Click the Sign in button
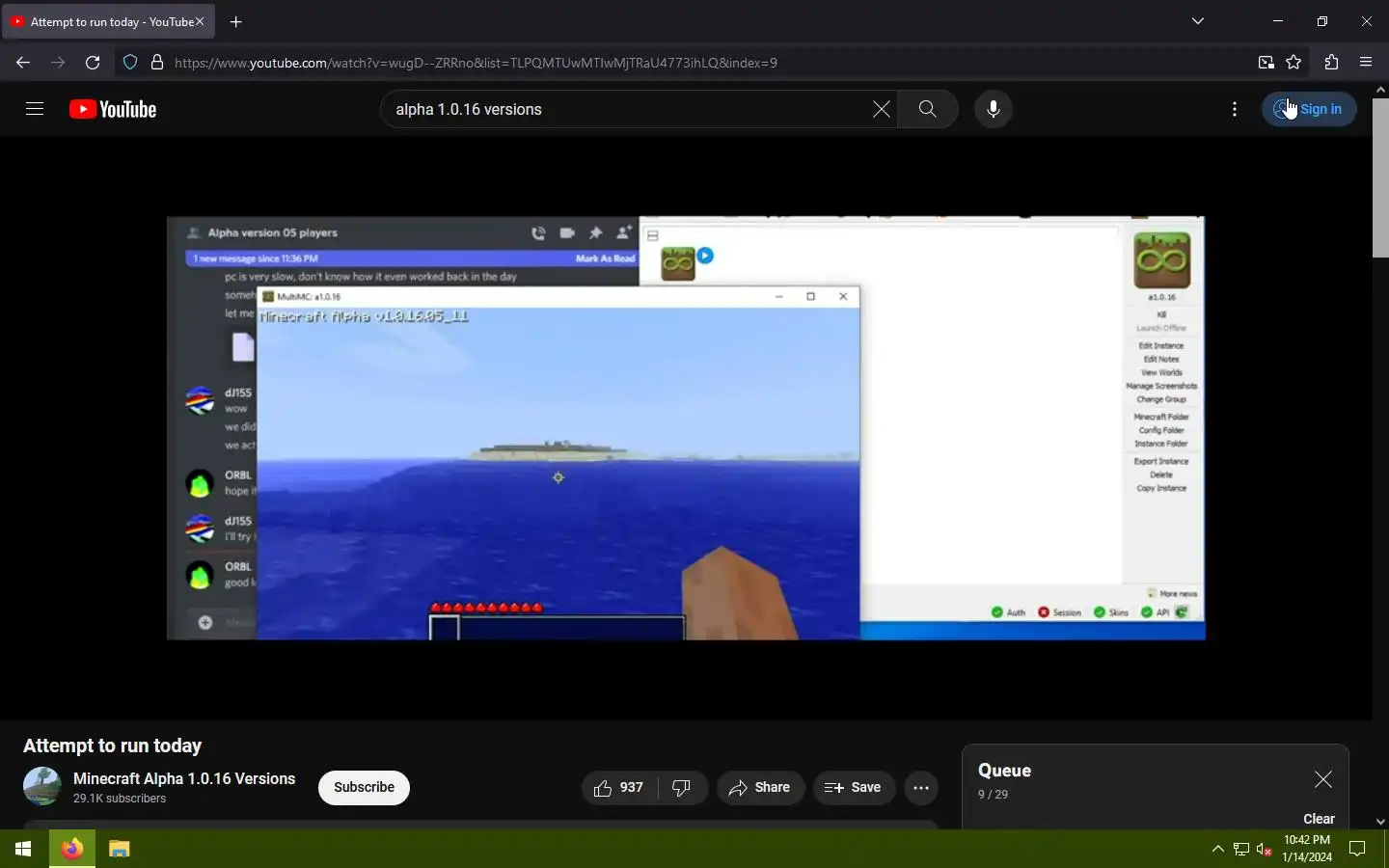Screen dimensions: 1389x868 1309,109
